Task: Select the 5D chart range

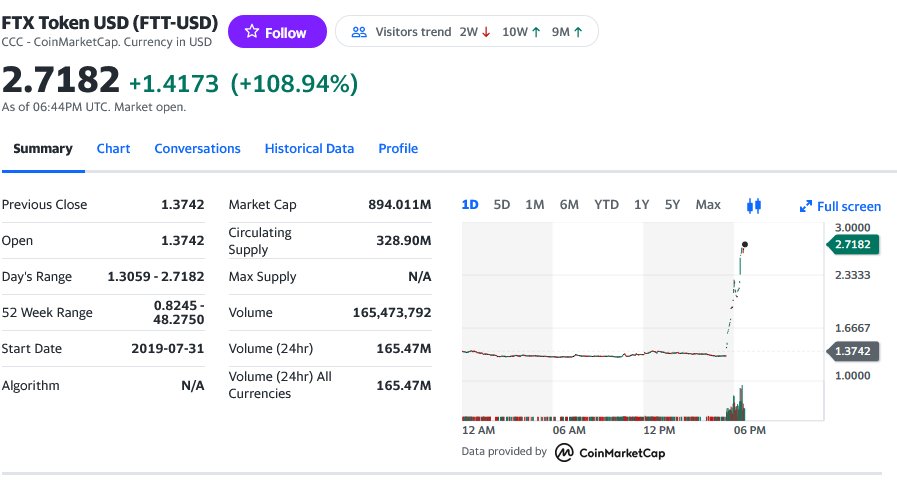Action: pos(502,205)
